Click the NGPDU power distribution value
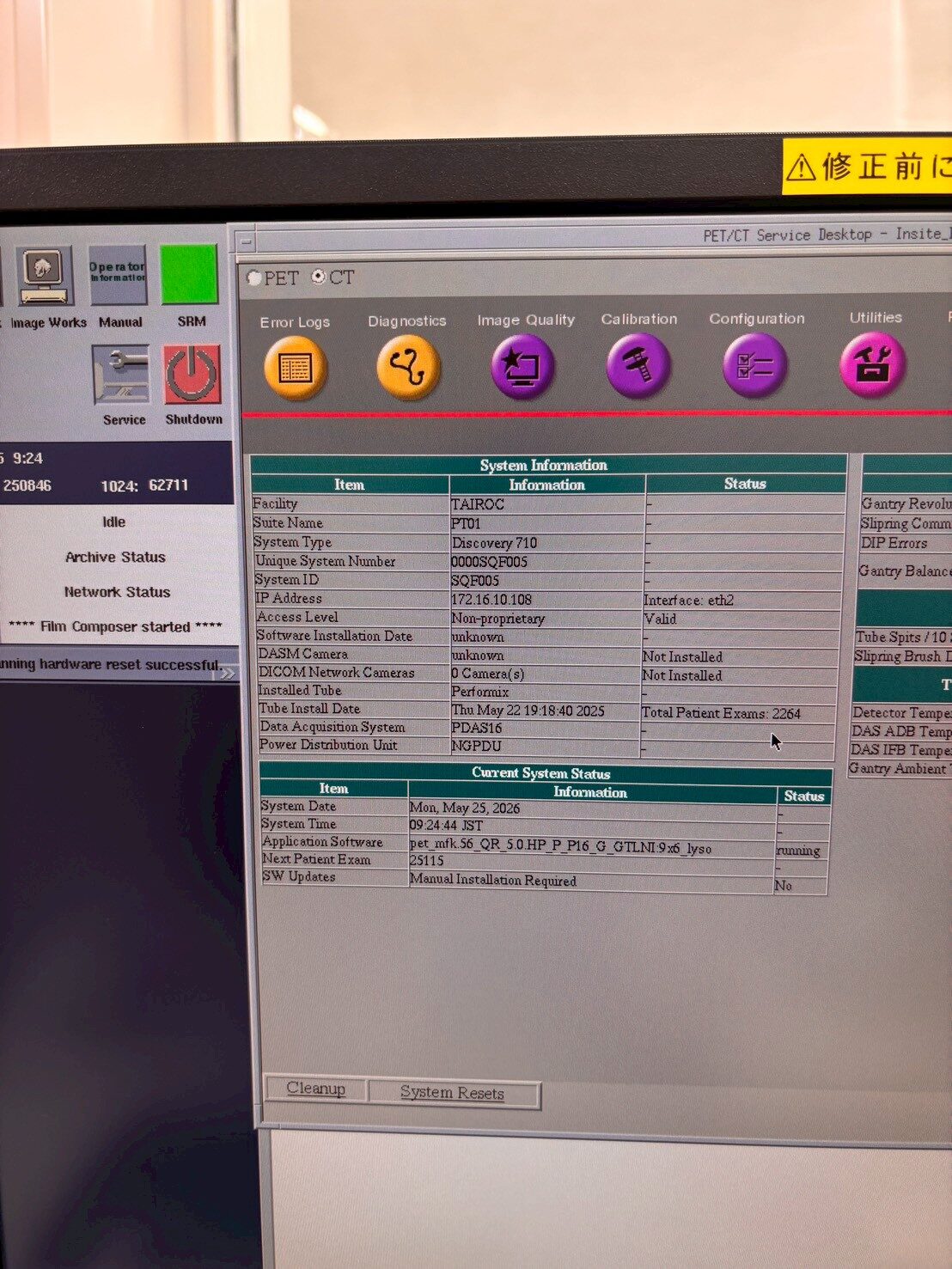Viewport: 952px width, 1269px height. (475, 747)
